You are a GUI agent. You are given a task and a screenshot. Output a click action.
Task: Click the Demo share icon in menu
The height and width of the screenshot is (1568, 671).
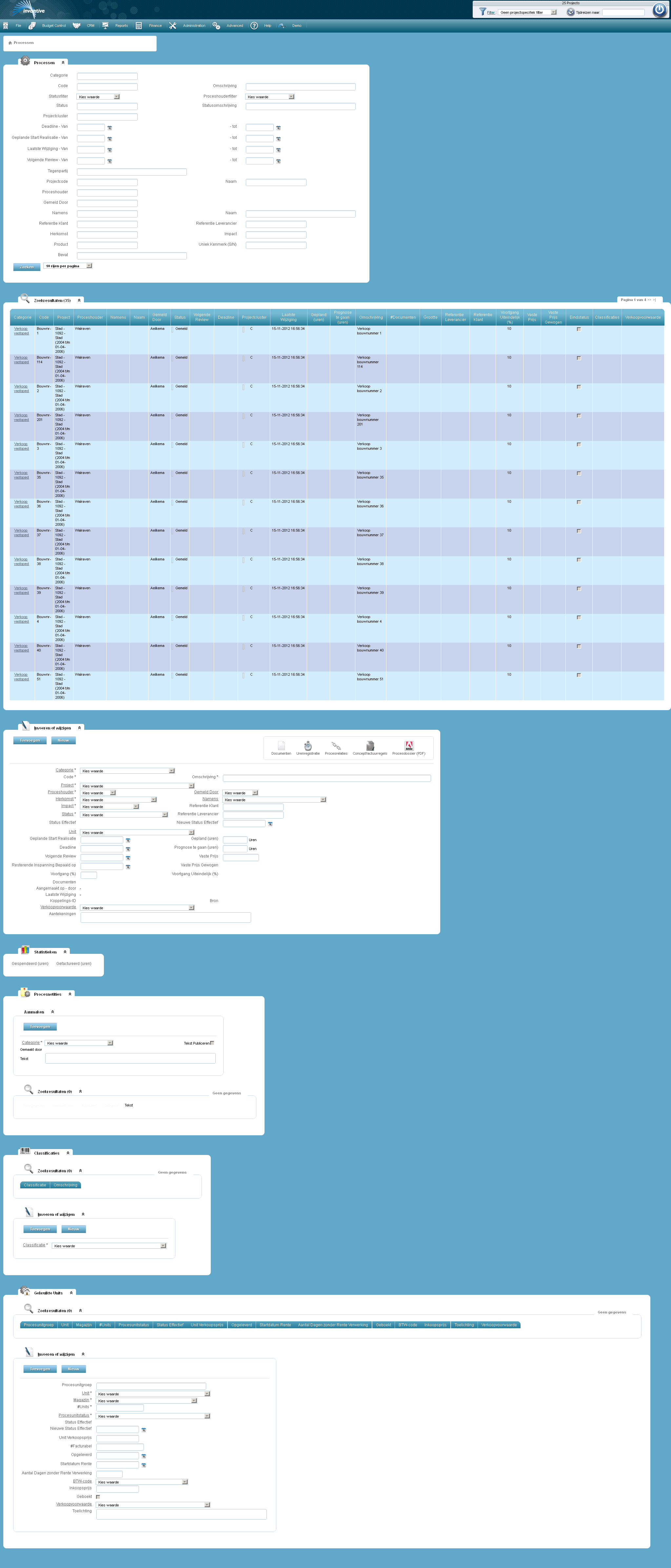281,26
